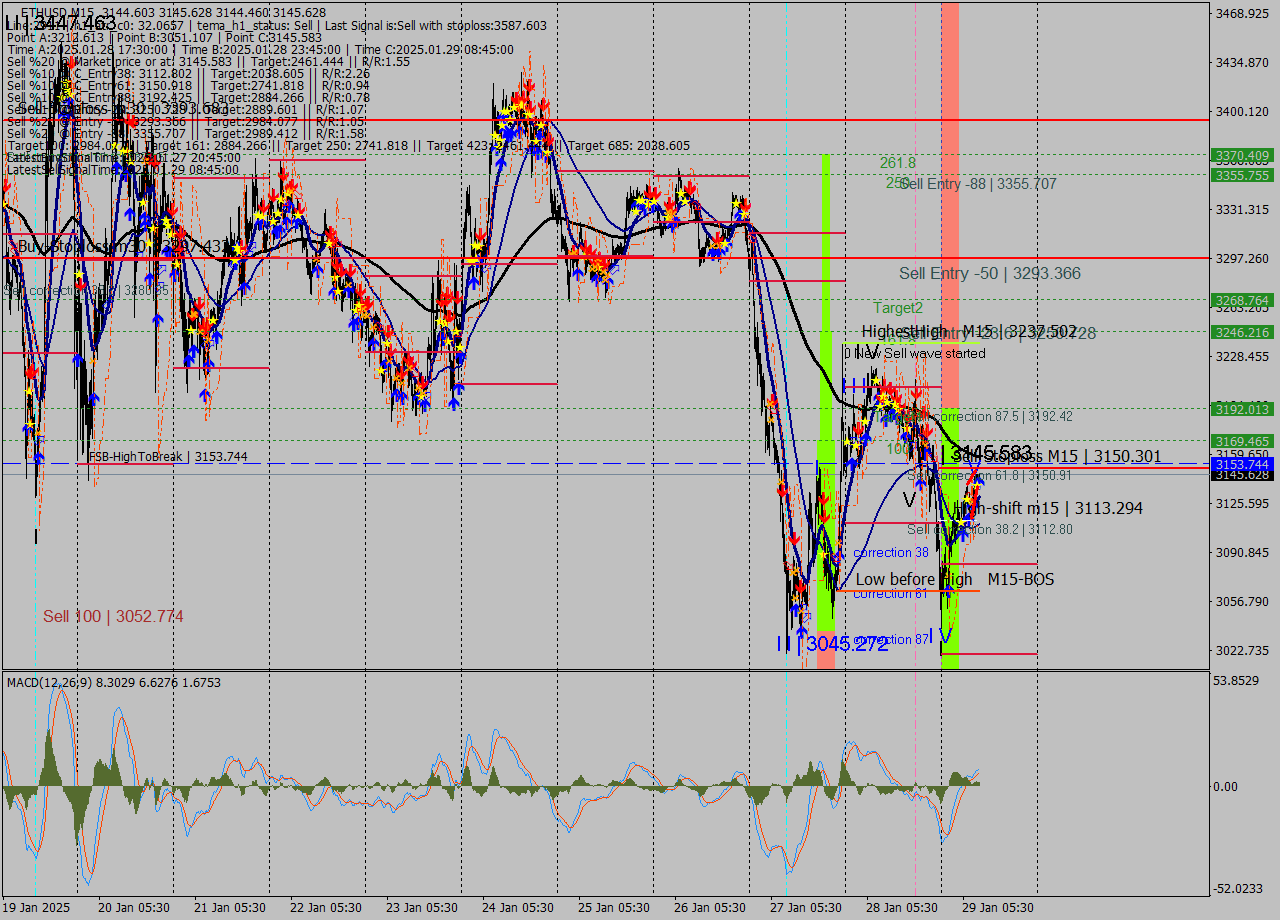Click the green 3370.409 price tag
The width and height of the screenshot is (1280, 920).
(1242, 156)
